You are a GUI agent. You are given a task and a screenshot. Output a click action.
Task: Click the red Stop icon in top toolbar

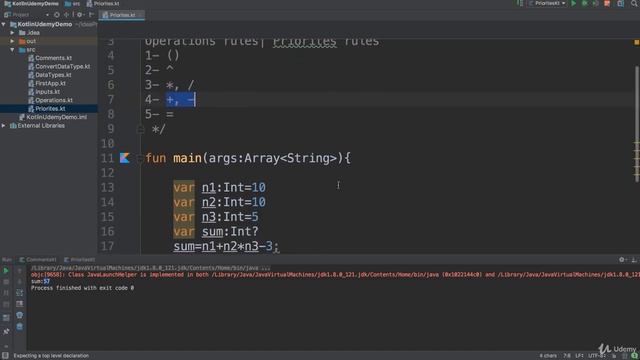pyautogui.click(x=607, y=3)
